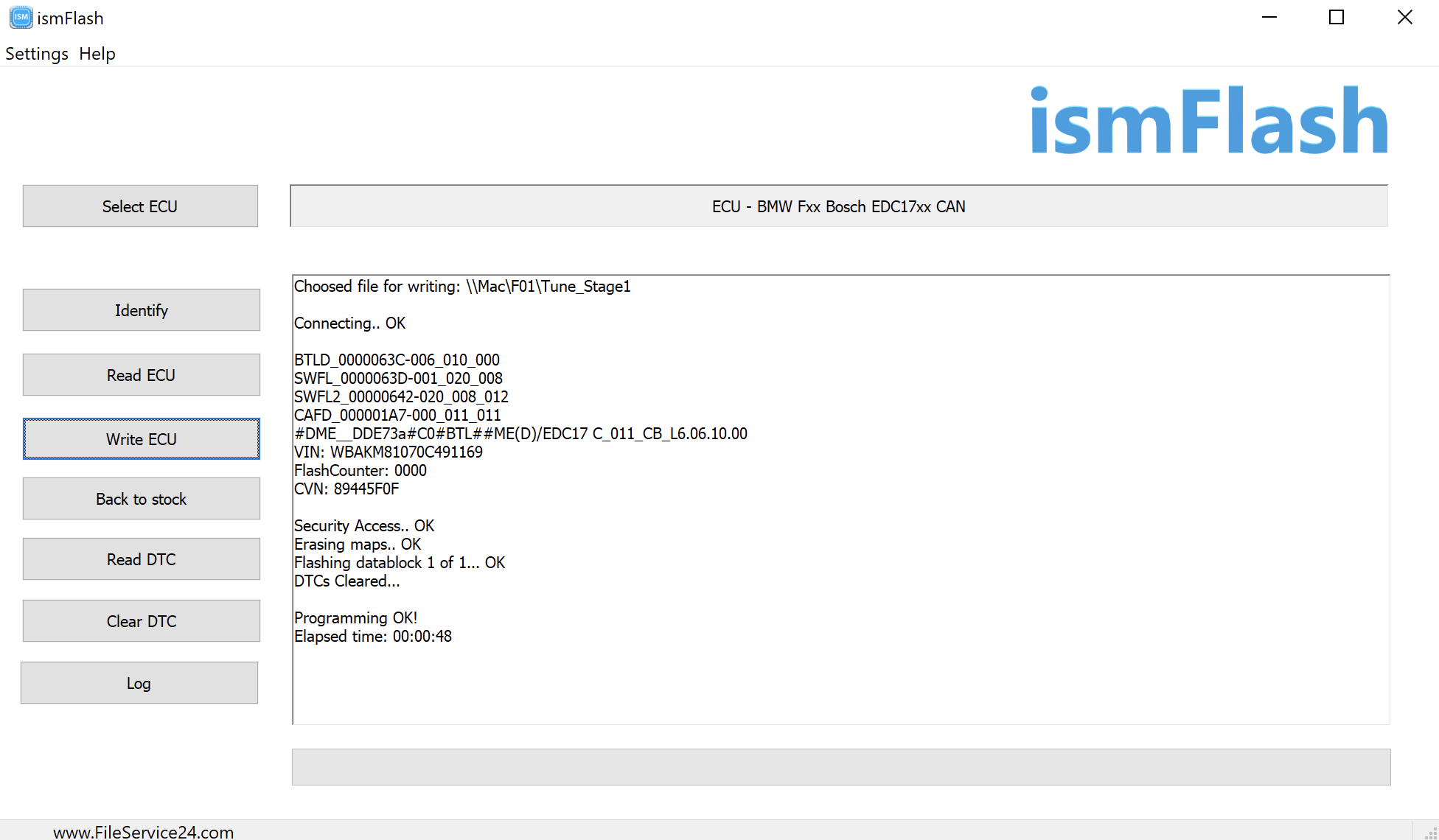Click the Write ECU button
Screen dimensions: 1439x840
click(142, 439)
